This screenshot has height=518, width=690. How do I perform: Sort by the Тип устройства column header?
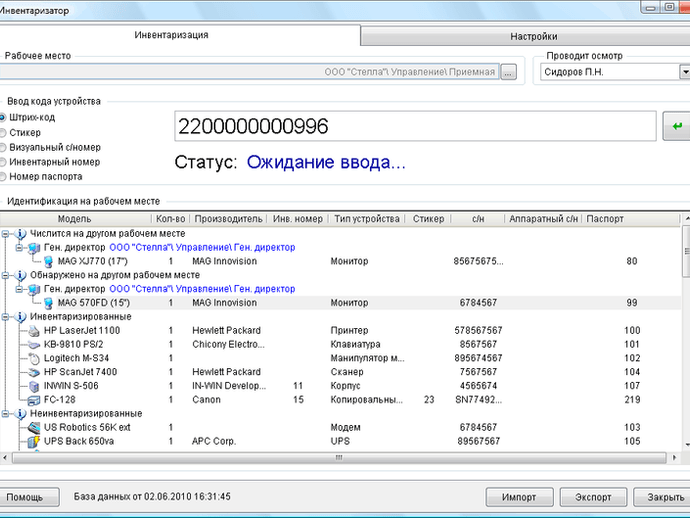click(x=367, y=219)
